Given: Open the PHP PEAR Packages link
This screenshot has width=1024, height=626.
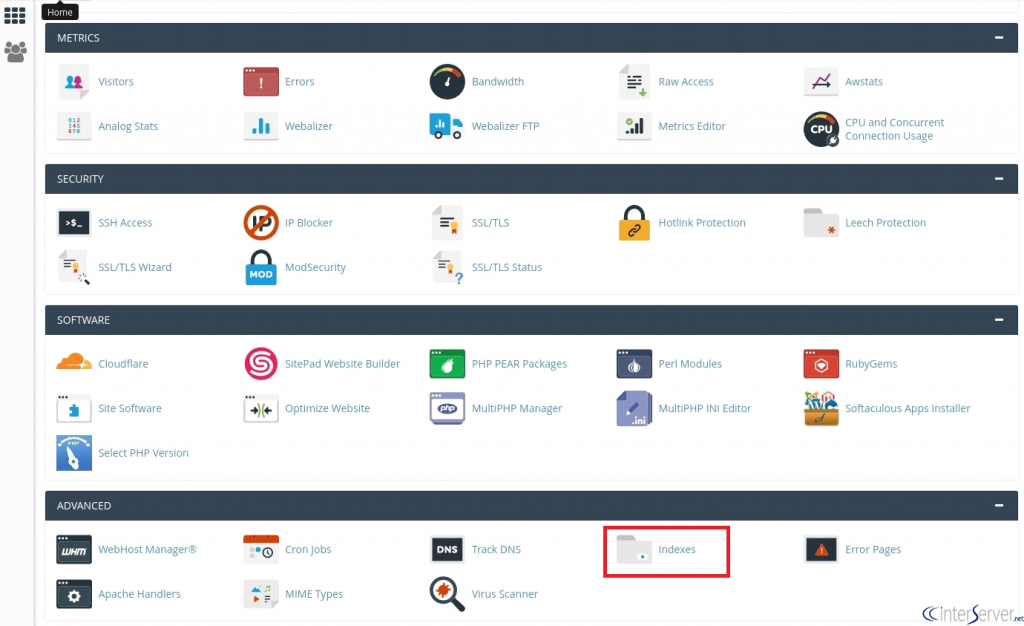Looking at the screenshot, I should pos(519,364).
